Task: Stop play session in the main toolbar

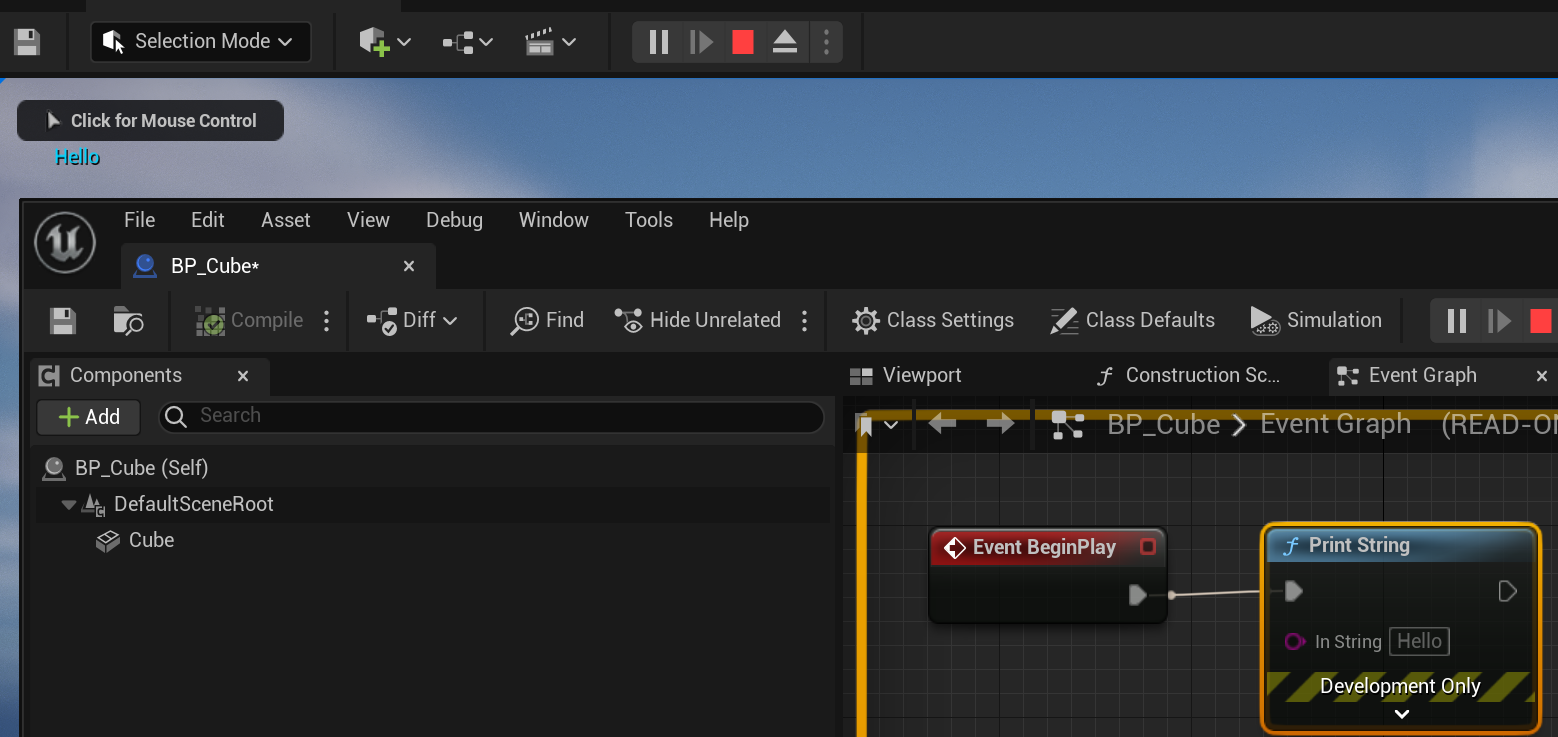Action: (x=742, y=42)
